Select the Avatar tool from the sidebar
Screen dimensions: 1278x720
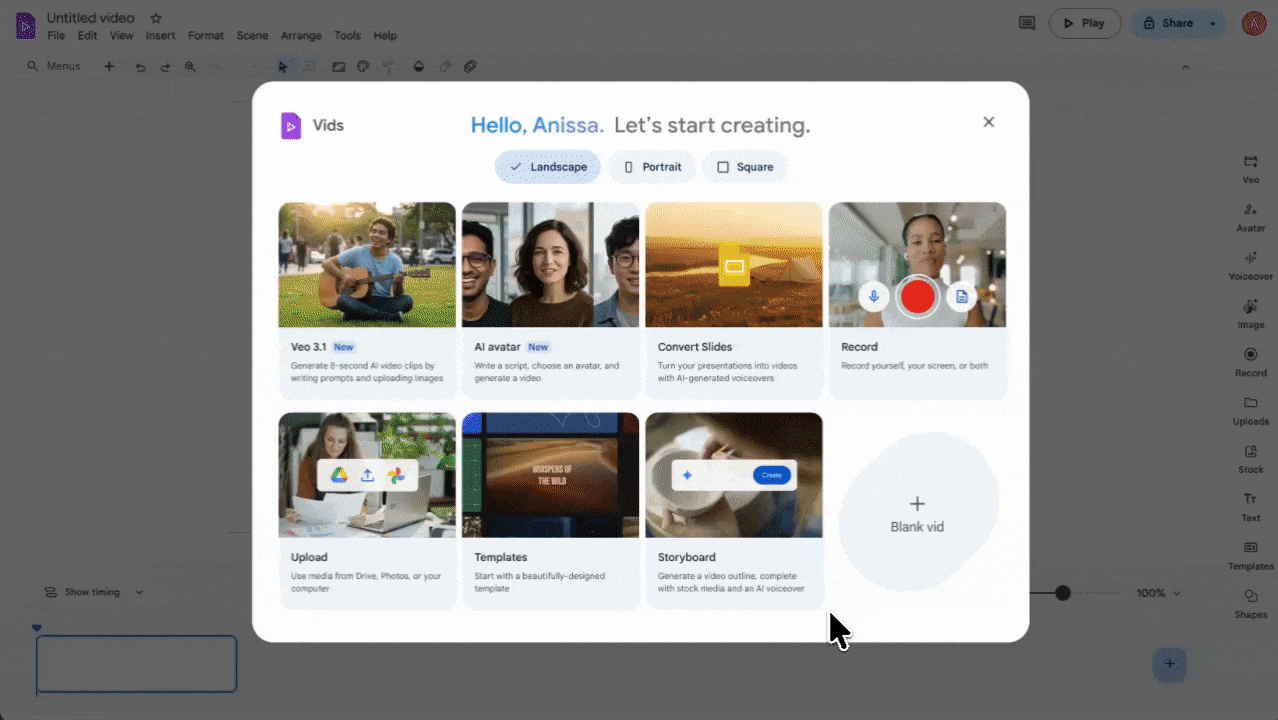pyautogui.click(x=1250, y=217)
